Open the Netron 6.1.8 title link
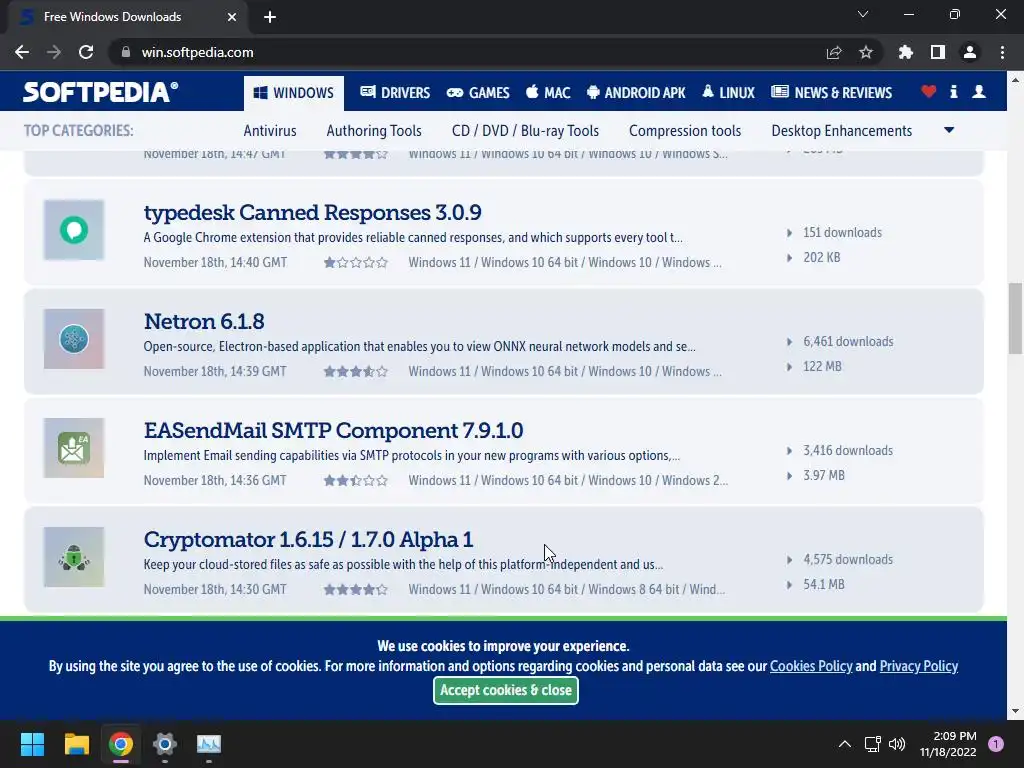The image size is (1024, 768). point(204,321)
